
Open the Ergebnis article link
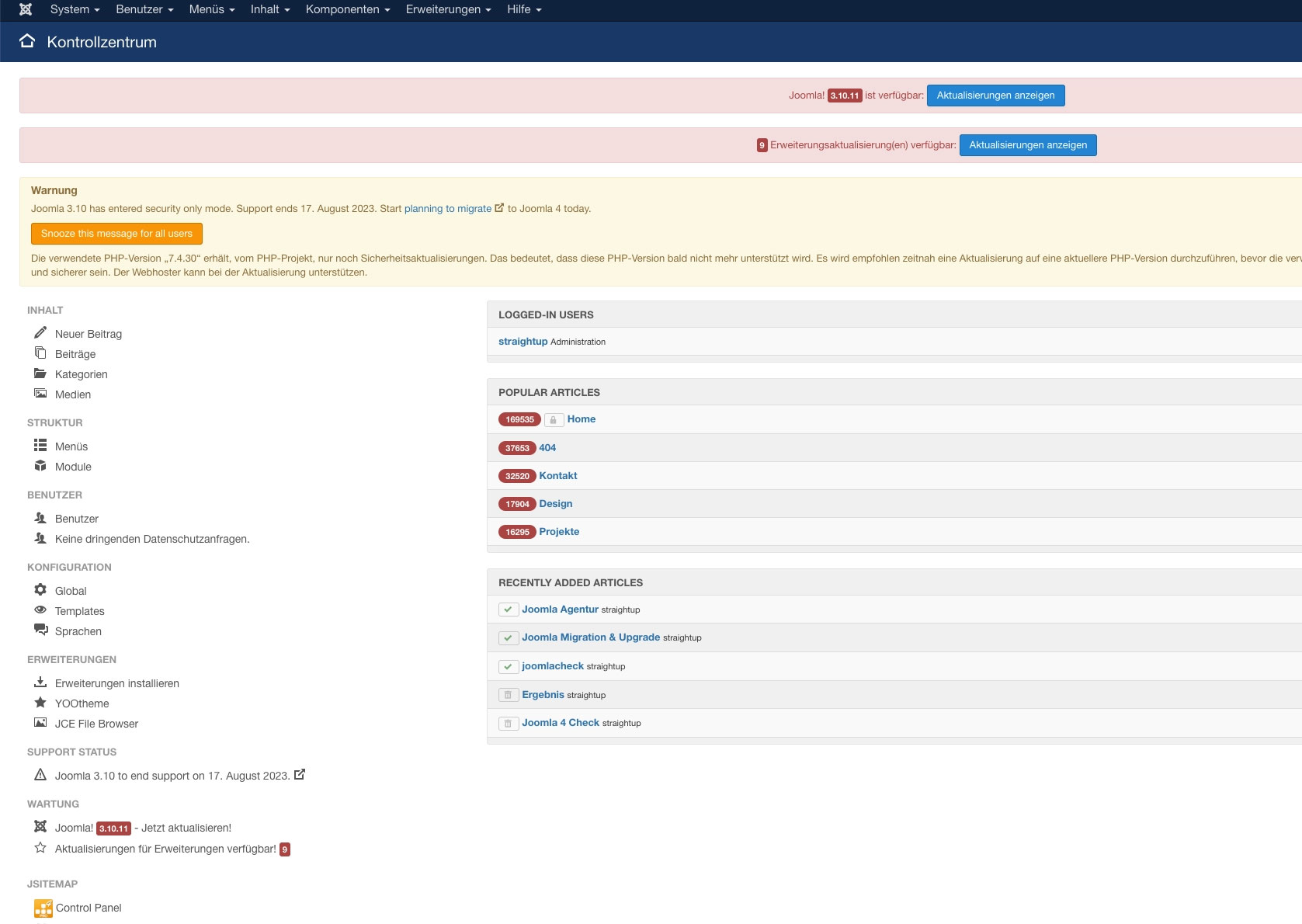(543, 694)
